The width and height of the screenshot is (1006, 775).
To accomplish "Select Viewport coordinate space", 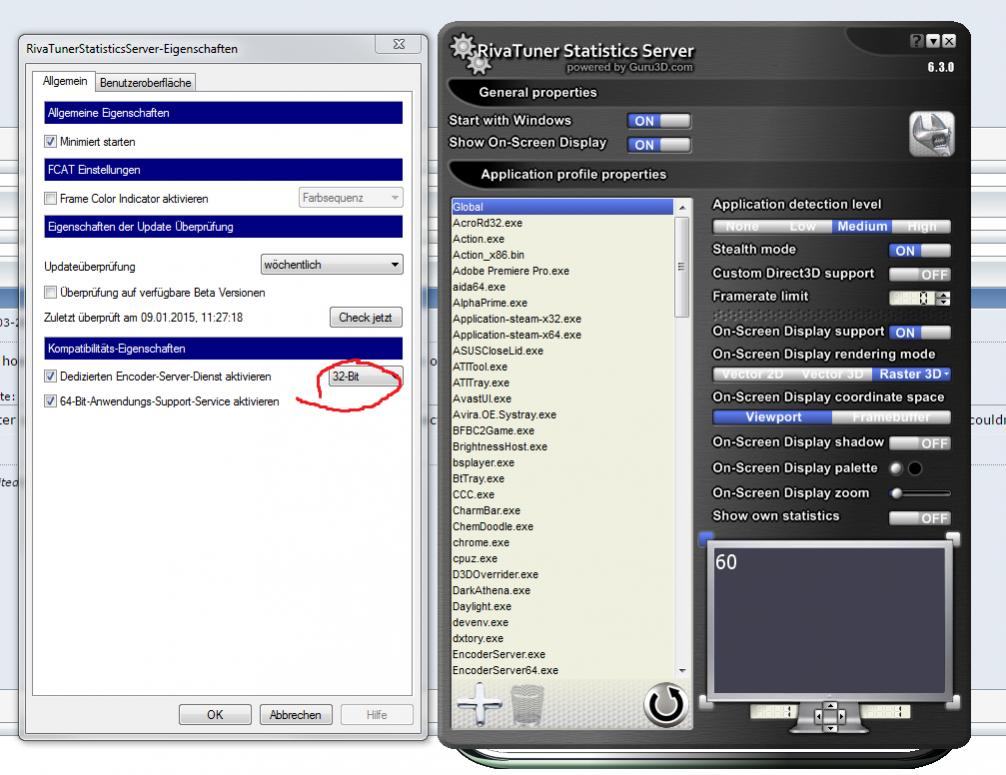I will [x=773, y=417].
